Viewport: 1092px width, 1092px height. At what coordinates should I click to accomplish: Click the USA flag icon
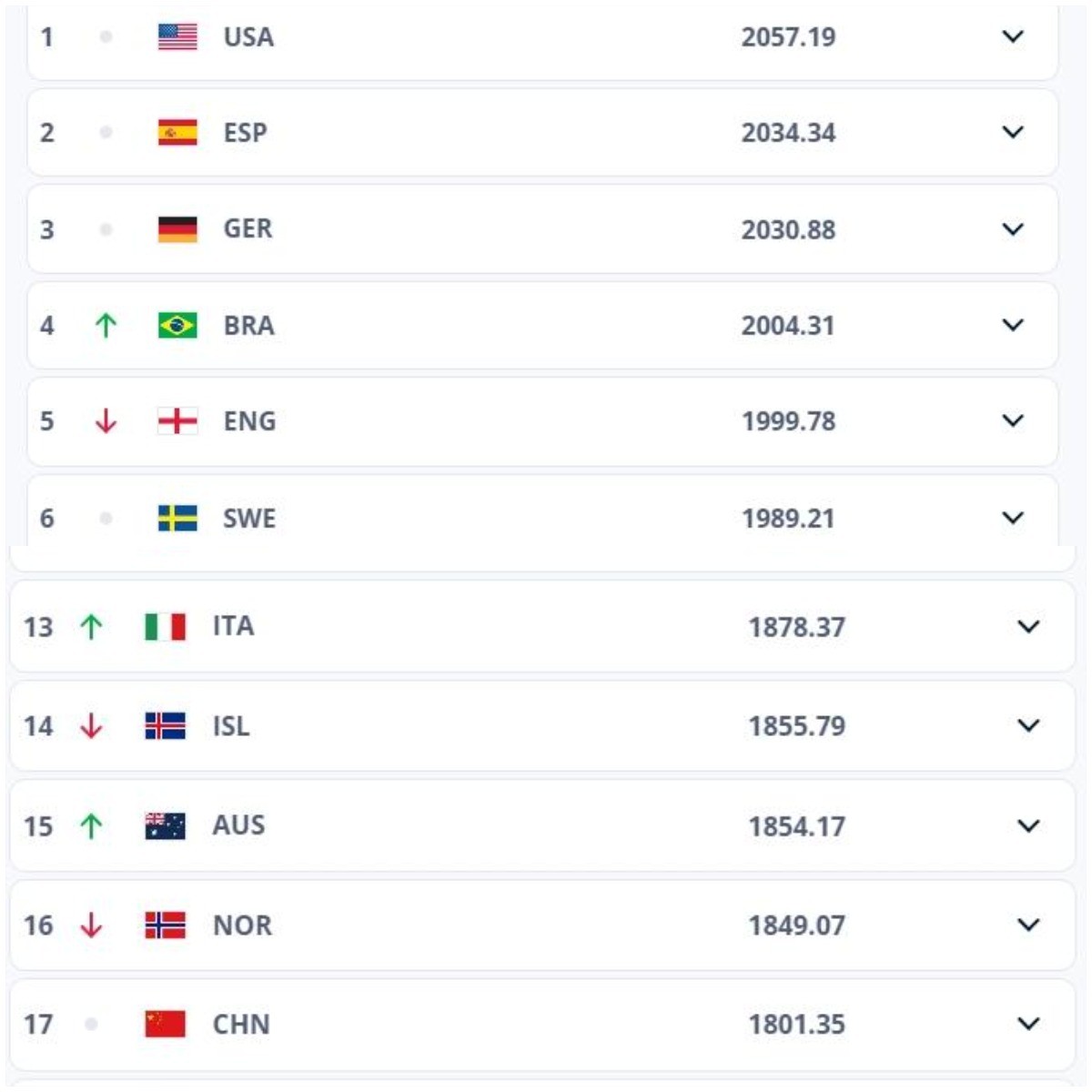pyautogui.click(x=177, y=37)
